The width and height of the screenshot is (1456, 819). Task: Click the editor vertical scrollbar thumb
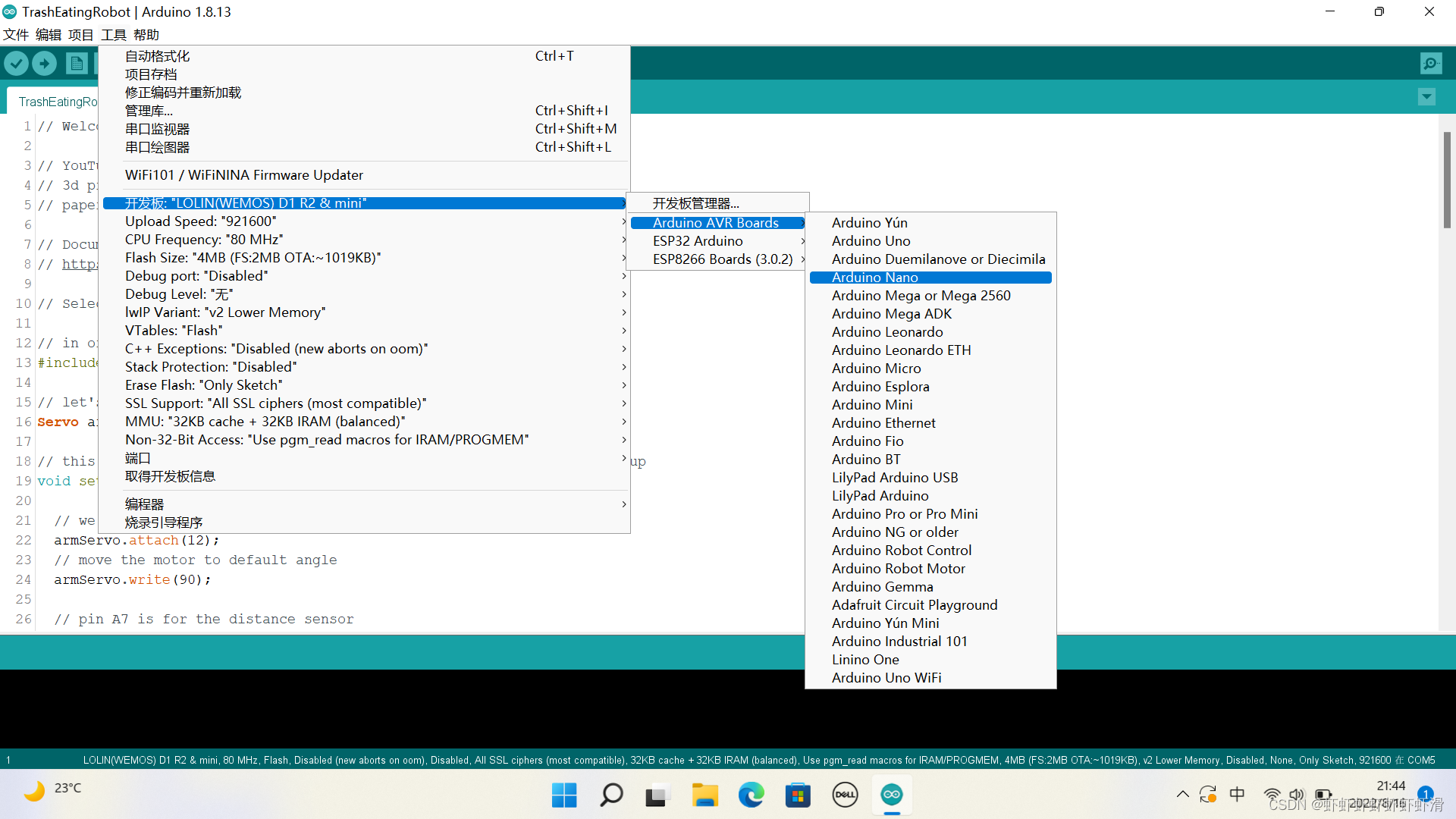pos(1447,180)
